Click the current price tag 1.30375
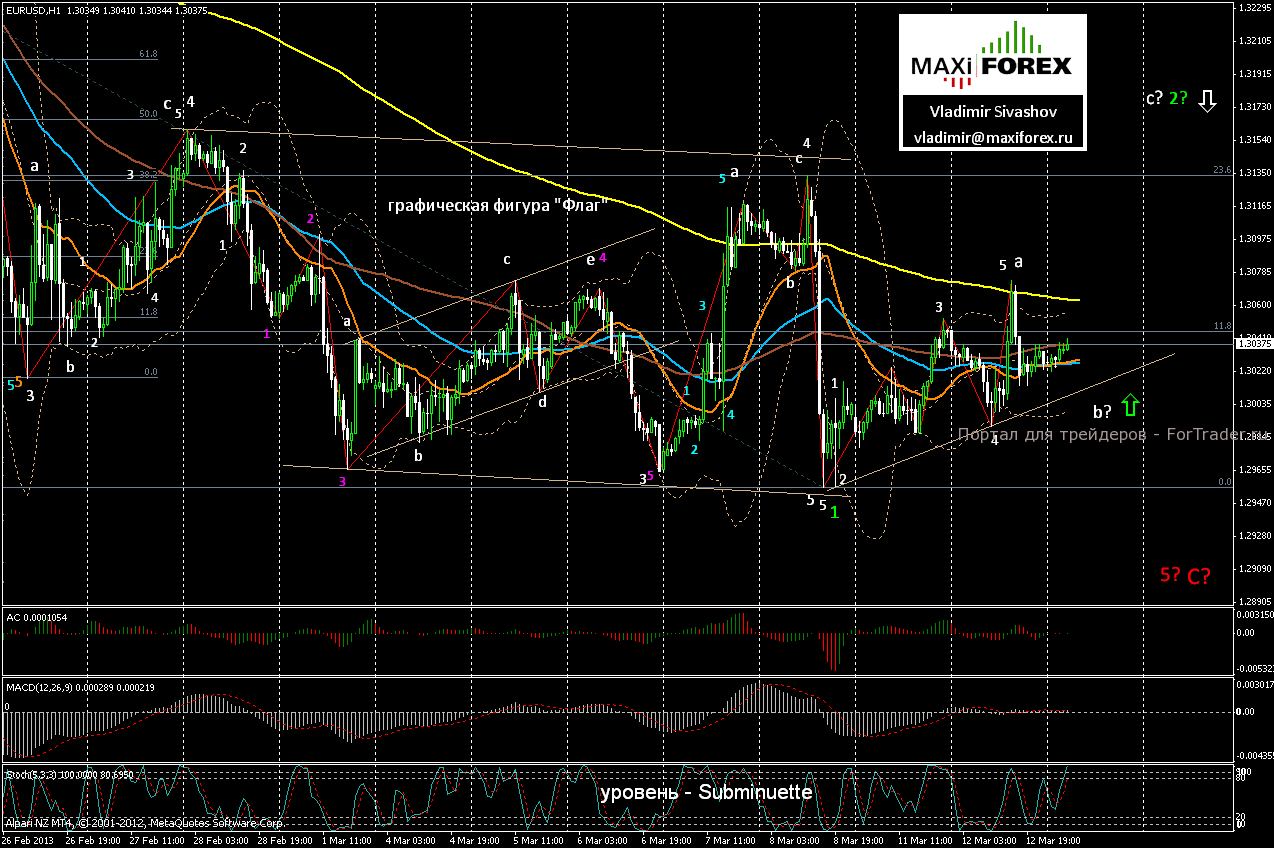This screenshot has width=1274, height=848. 1253,343
